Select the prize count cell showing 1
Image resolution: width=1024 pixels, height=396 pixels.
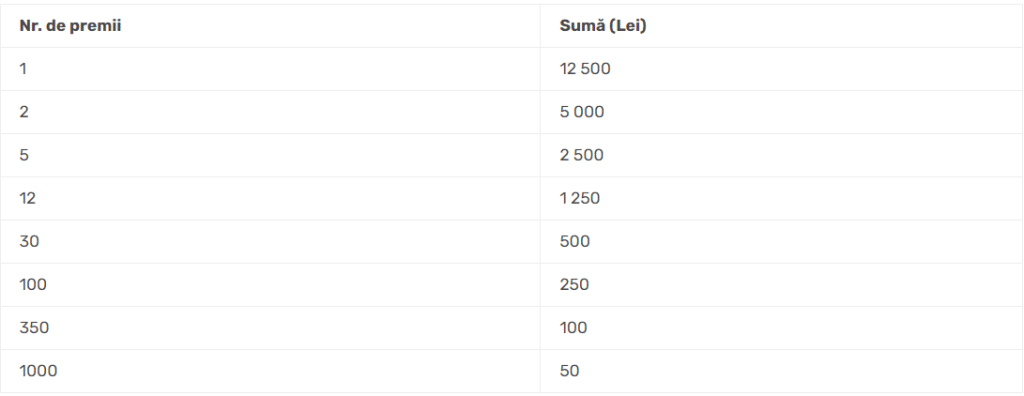[x=270, y=69]
